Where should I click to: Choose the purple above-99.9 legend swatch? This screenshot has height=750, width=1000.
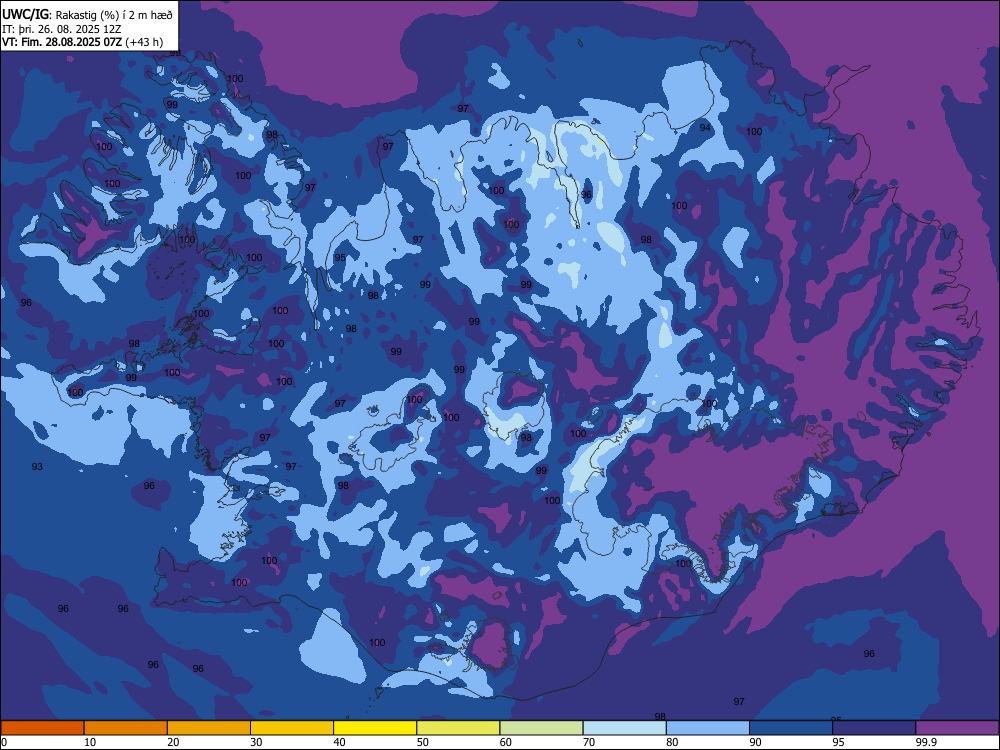(957, 728)
